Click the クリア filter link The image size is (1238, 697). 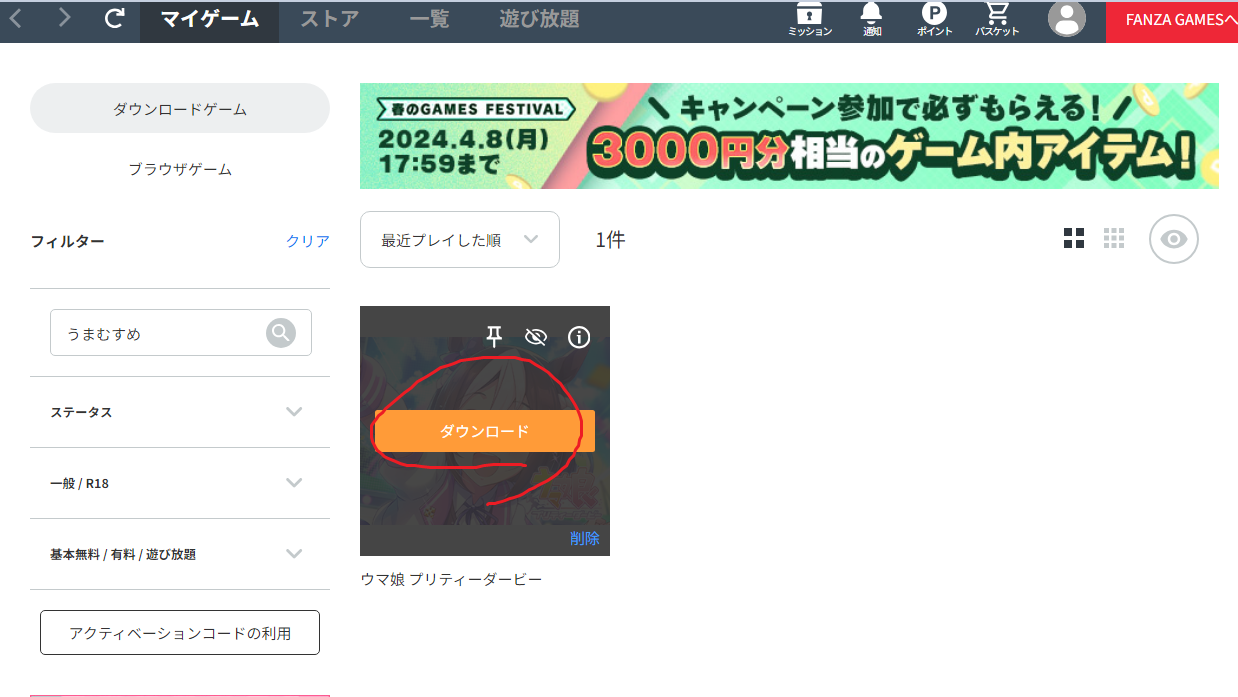(x=308, y=241)
